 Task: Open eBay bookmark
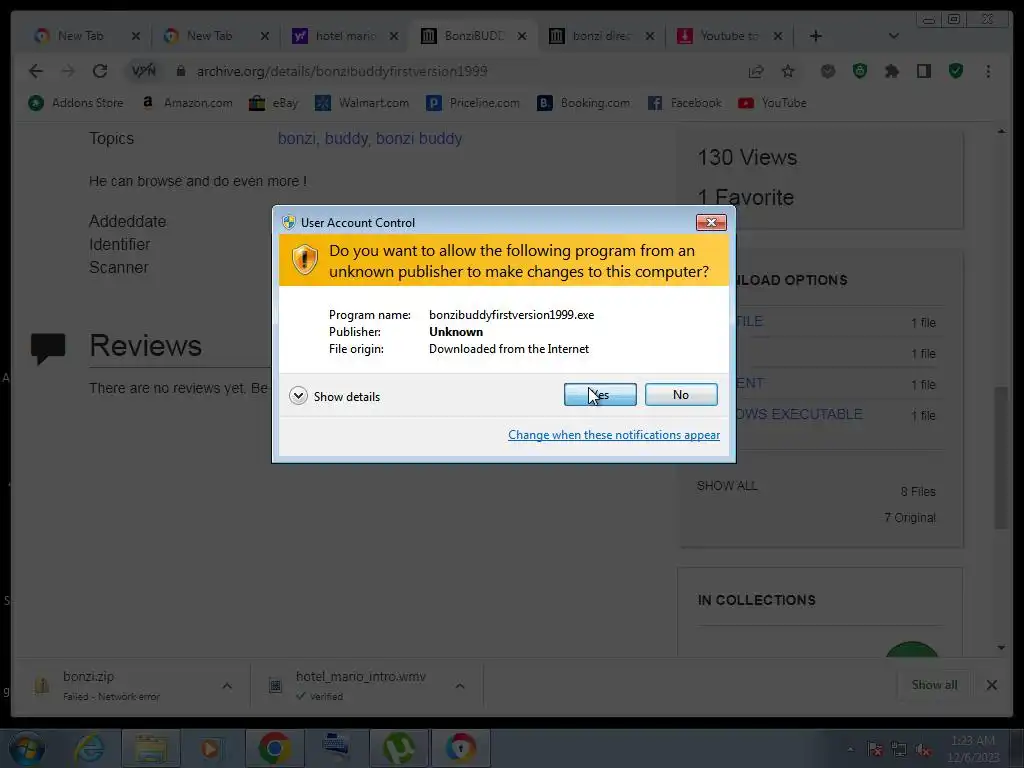(274, 103)
